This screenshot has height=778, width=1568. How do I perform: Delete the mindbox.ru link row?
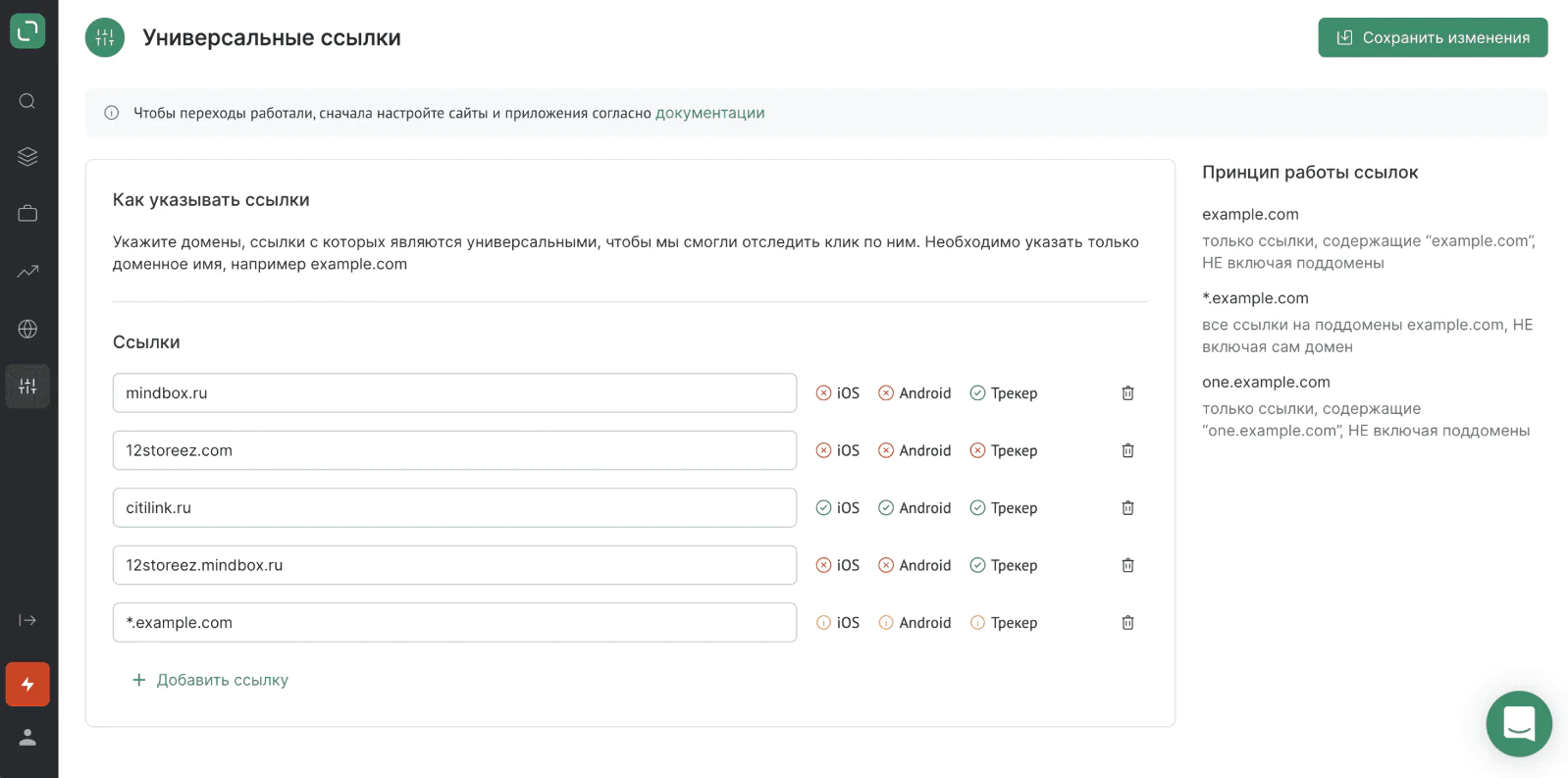1128,393
